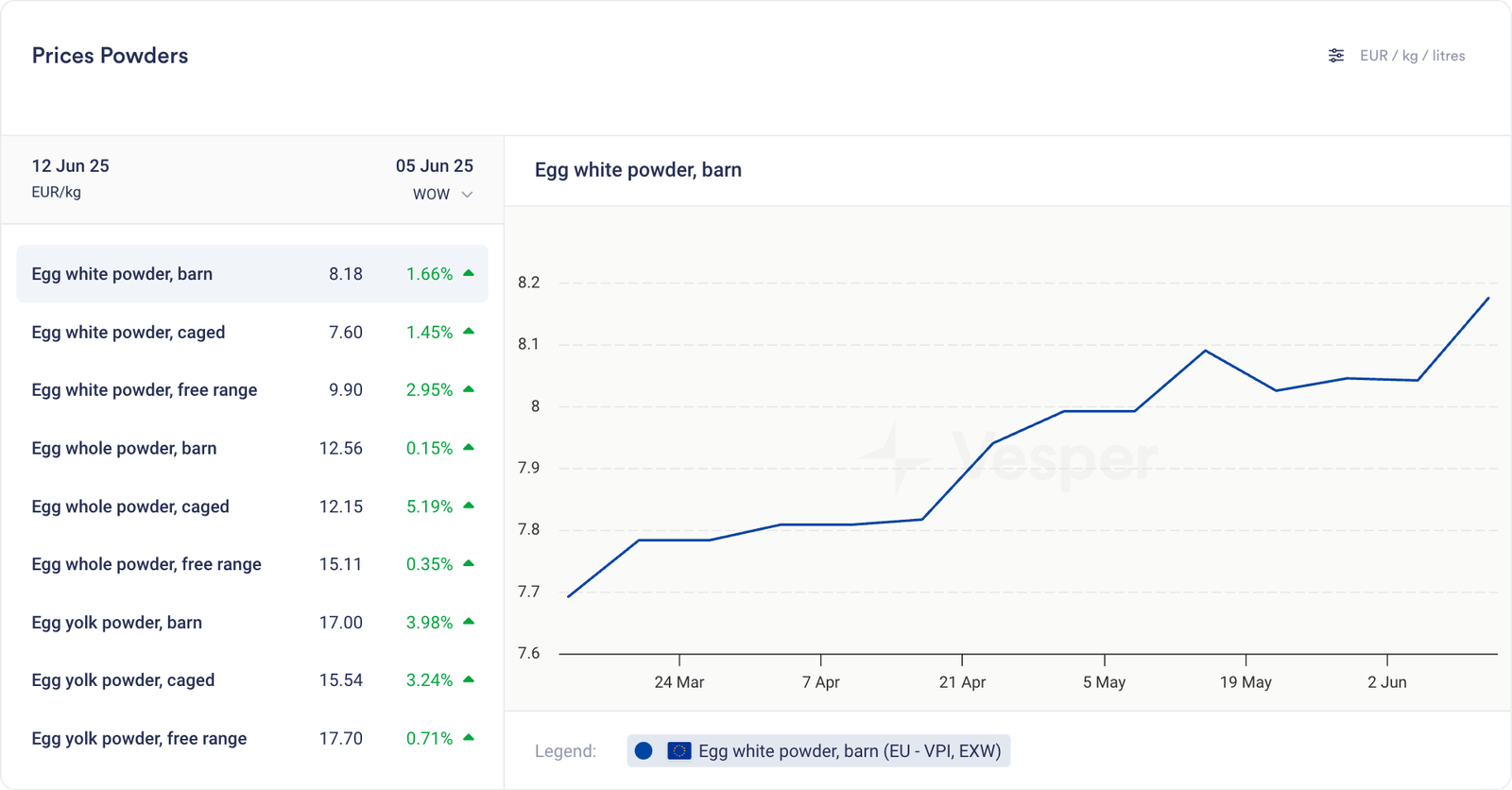This screenshot has width=1512, height=790.
Task: Click the line peak near 19 May
Action: coord(1206,351)
